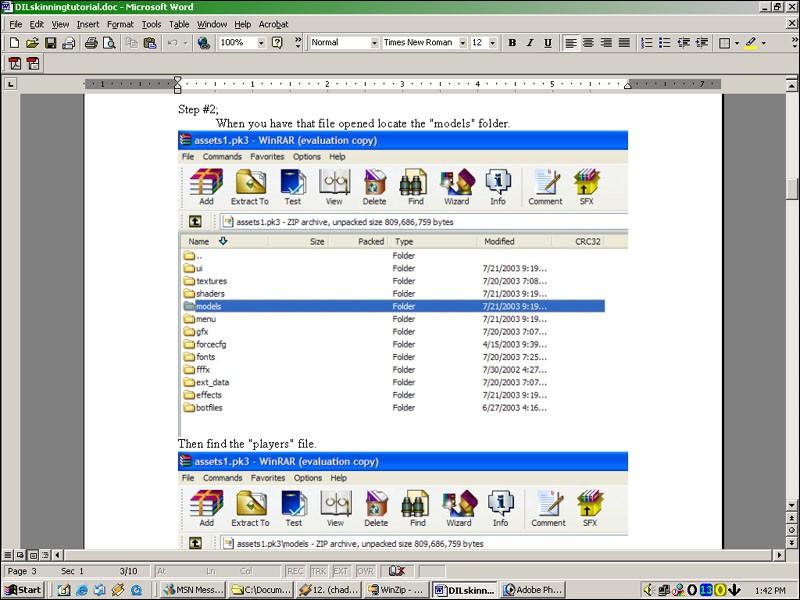The height and width of the screenshot is (600, 800).
Task: Save the document using the toolbar
Action: click(50, 43)
